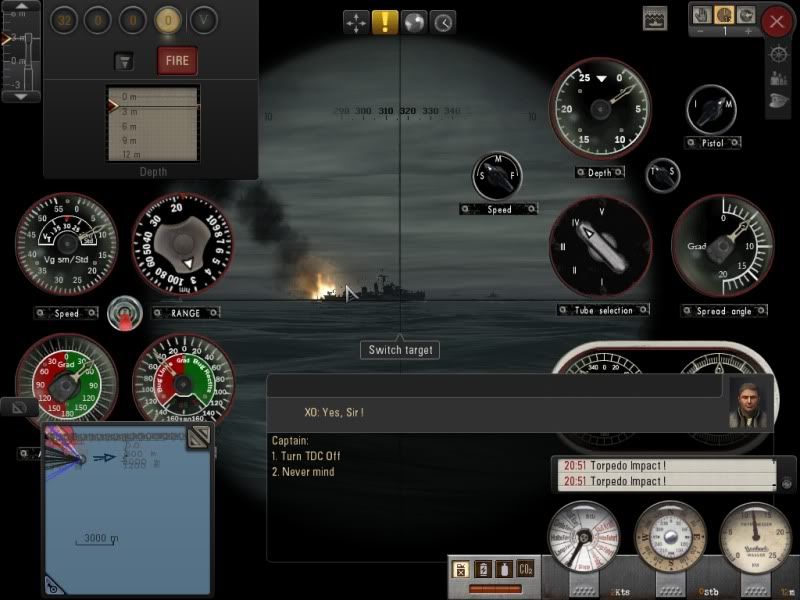Click the ship-on-waves icon at top right
The height and width of the screenshot is (600, 800).
pos(655,18)
